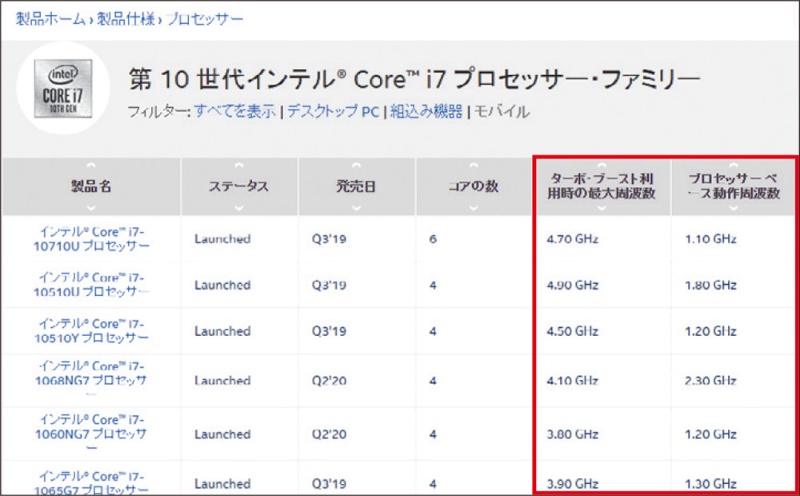Open the Core i7-1068NG7 processor link
This screenshot has width=800, height=496.
pos(91,380)
